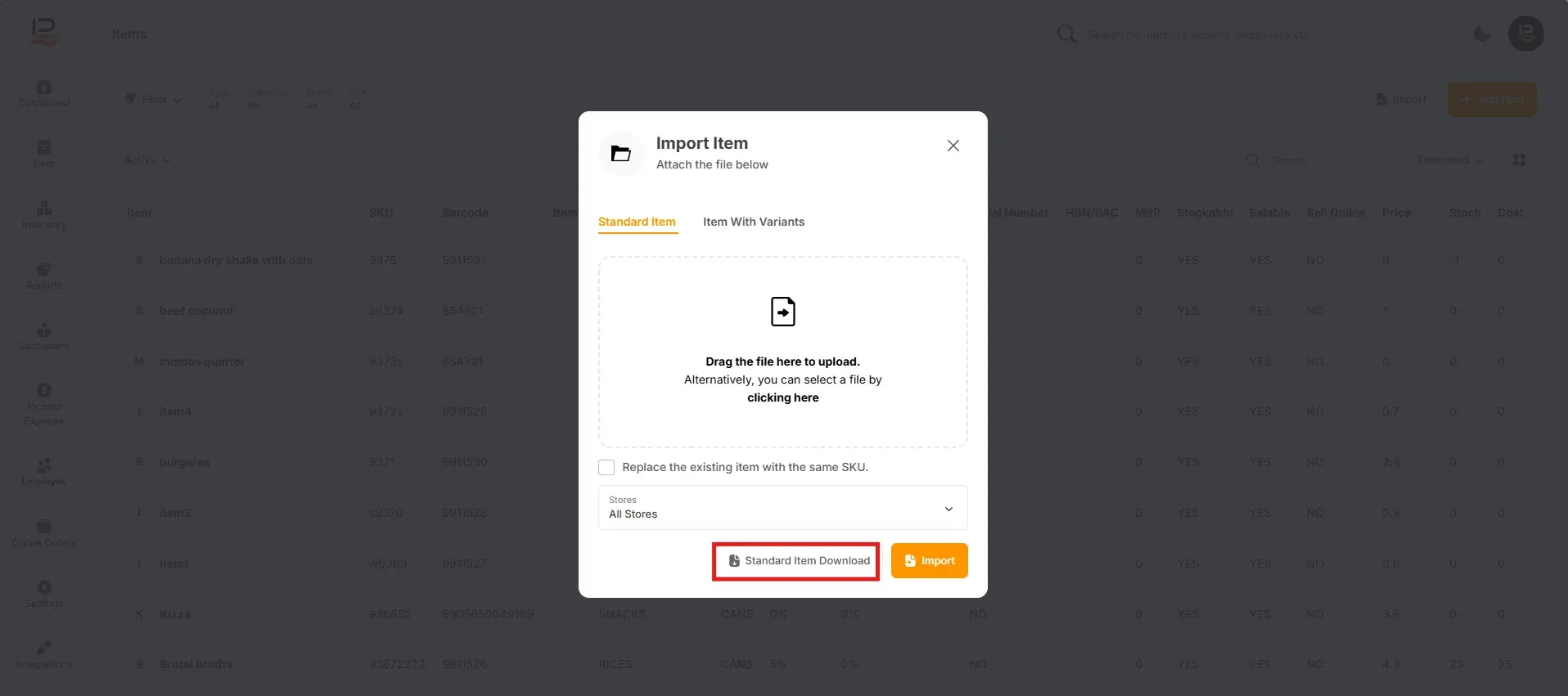Click SKU value 9375
The width and height of the screenshot is (1568, 696).
click(x=382, y=260)
